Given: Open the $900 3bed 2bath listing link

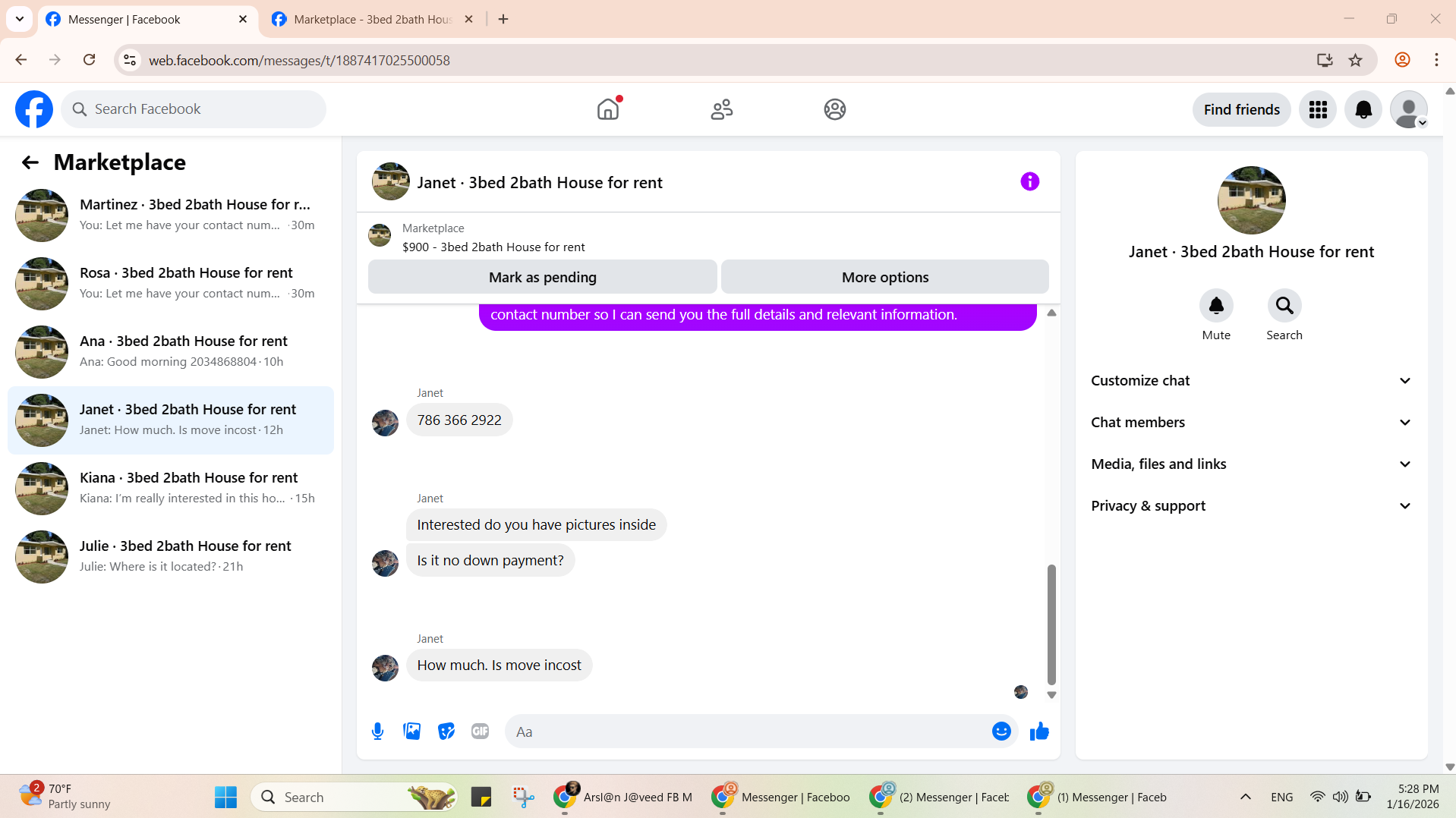Looking at the screenshot, I should tap(493, 247).
